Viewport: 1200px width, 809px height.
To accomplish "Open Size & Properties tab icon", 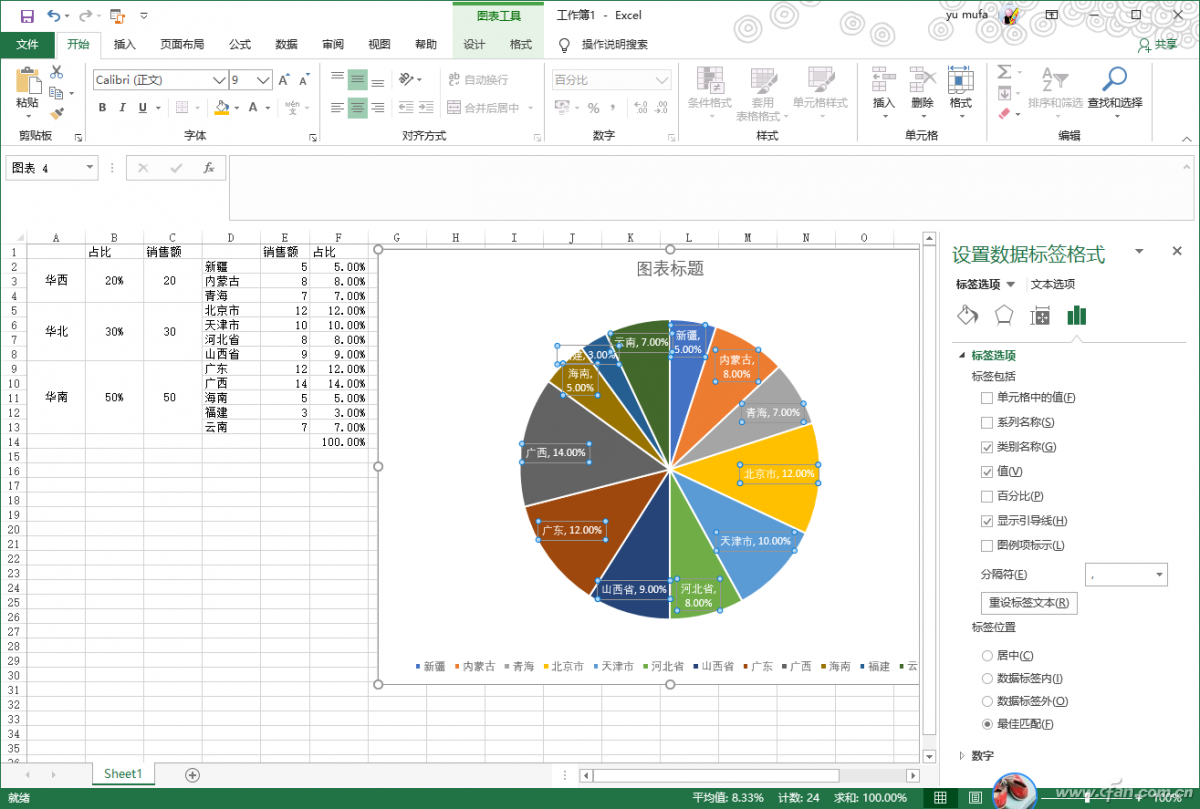I will click(x=1040, y=316).
